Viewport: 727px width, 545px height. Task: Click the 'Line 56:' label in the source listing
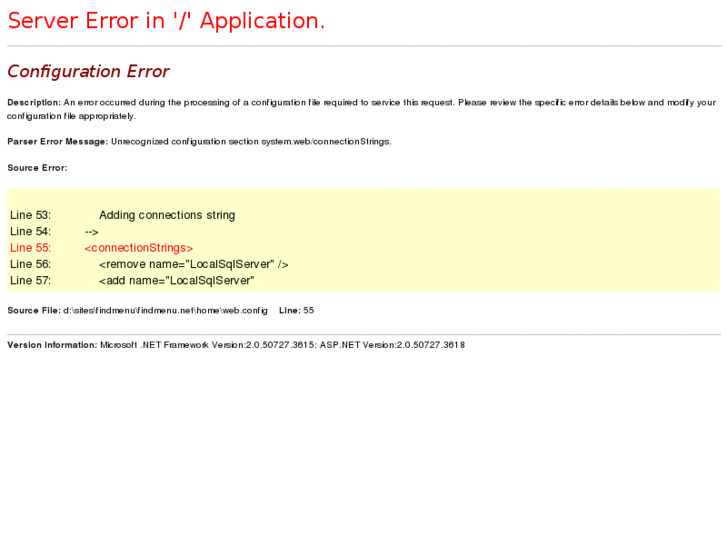[30, 264]
